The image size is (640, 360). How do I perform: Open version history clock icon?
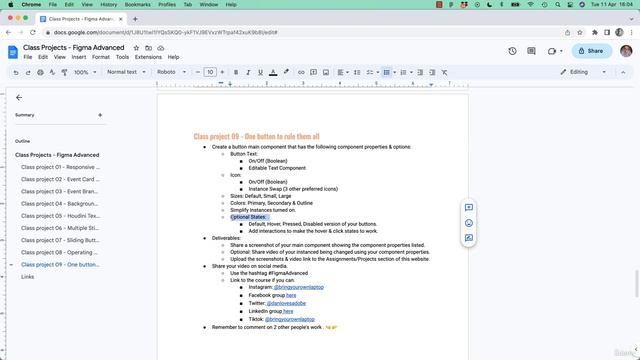(x=512, y=51)
